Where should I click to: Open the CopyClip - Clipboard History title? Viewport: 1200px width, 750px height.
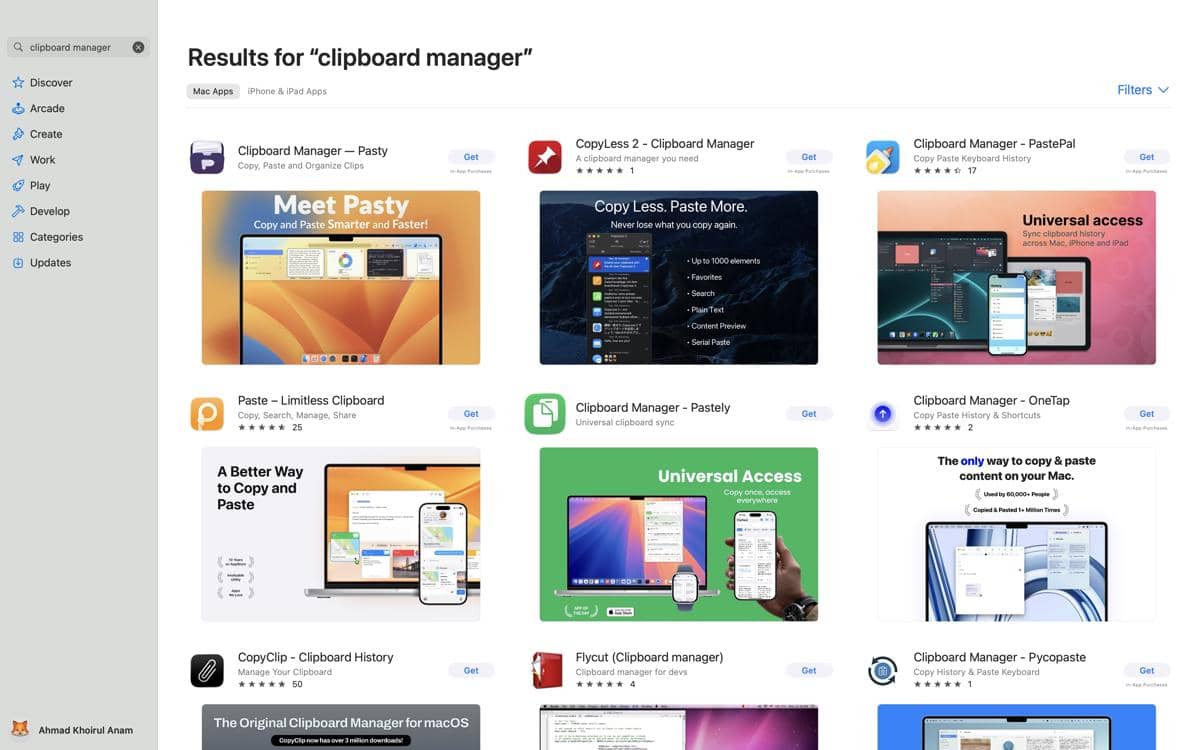316,658
